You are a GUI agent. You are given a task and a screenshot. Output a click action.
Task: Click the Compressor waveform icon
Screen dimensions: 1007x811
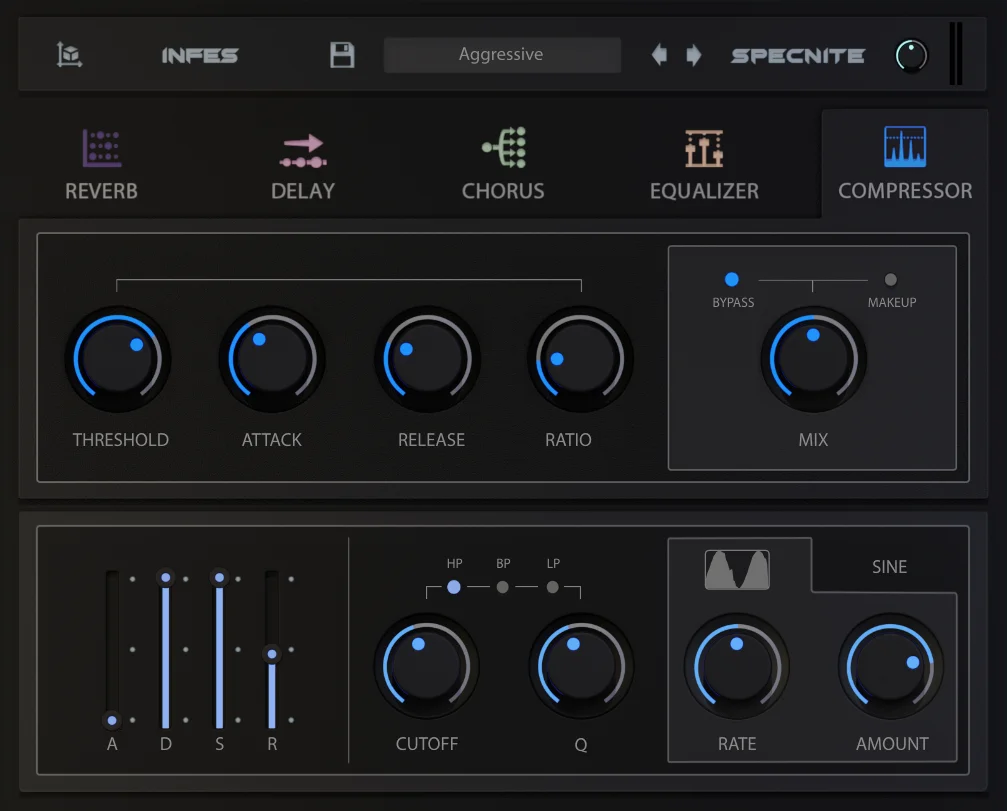click(x=905, y=146)
